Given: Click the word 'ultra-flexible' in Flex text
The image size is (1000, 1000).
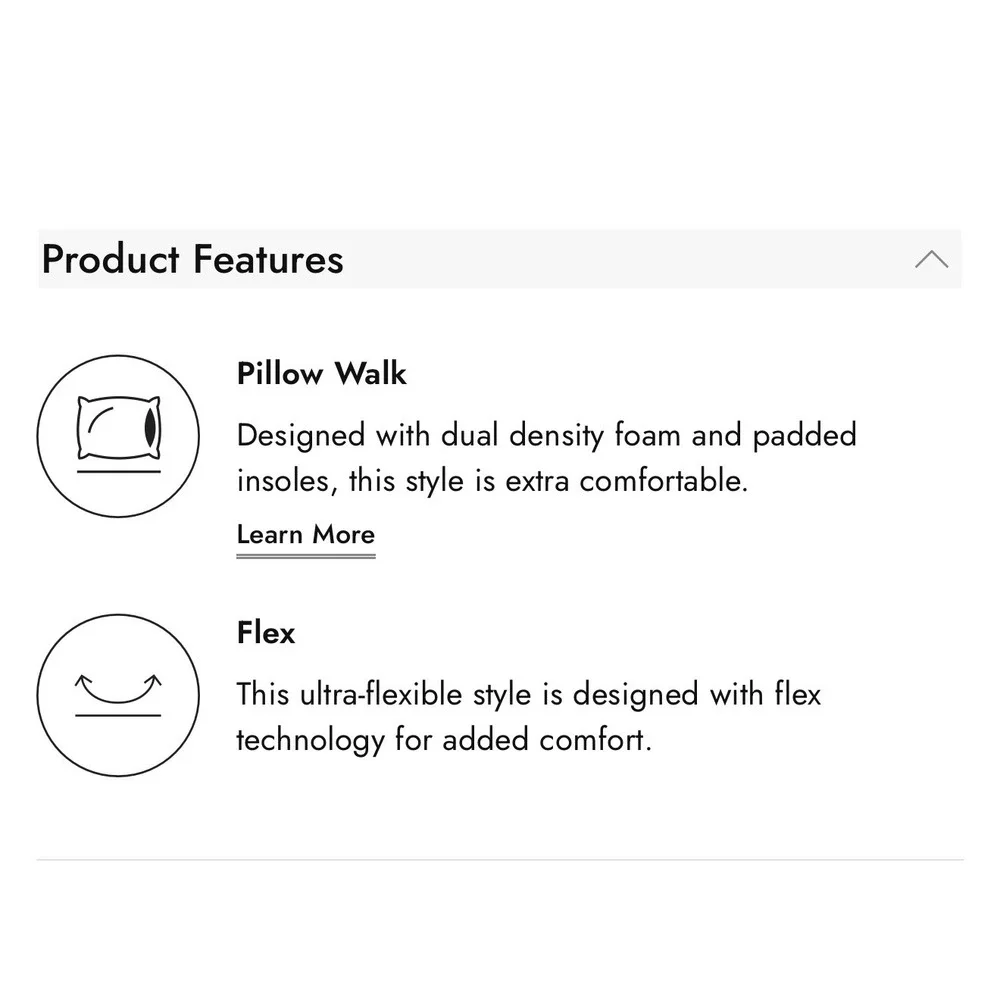Looking at the screenshot, I should pos(381,694).
